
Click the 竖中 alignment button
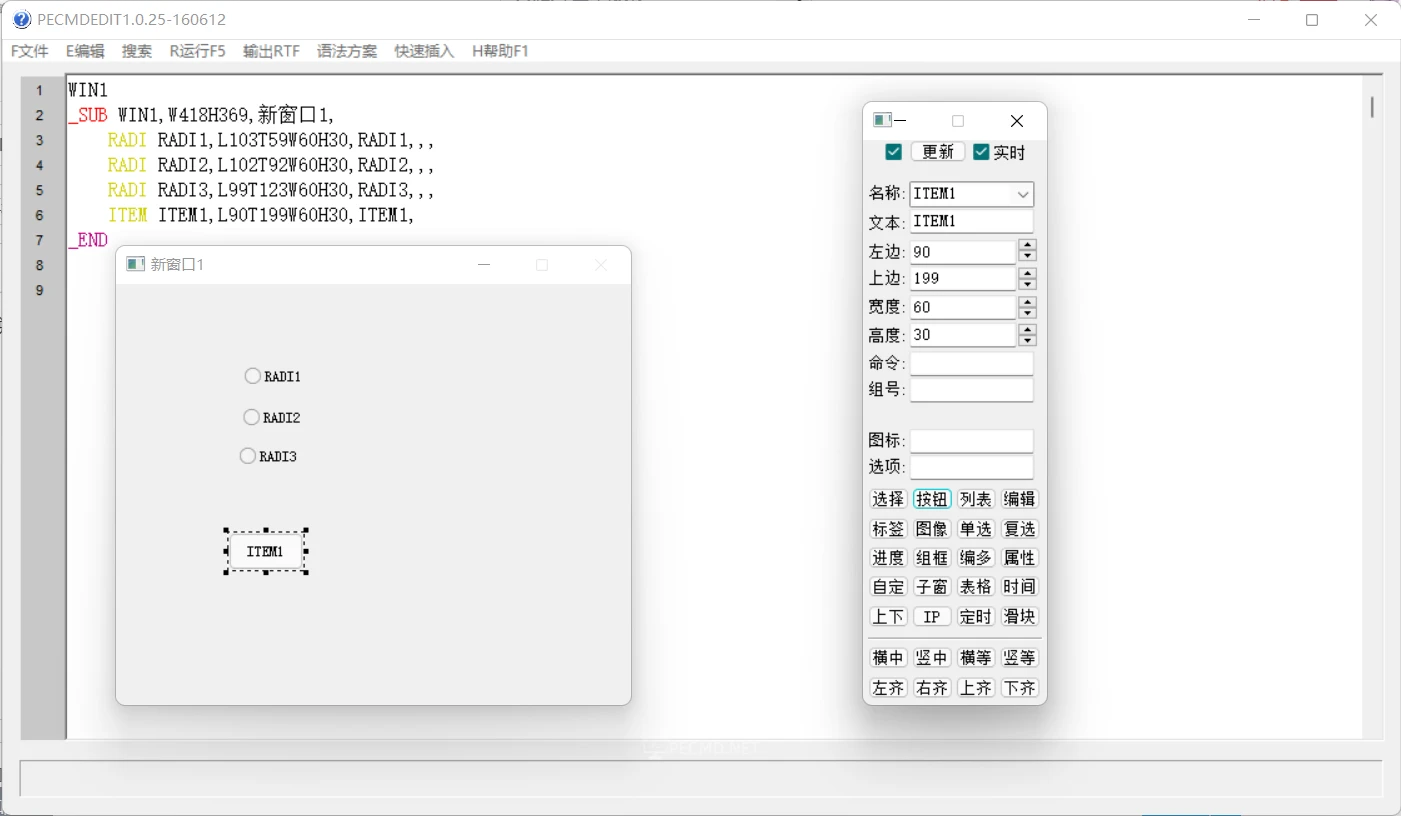click(932, 658)
